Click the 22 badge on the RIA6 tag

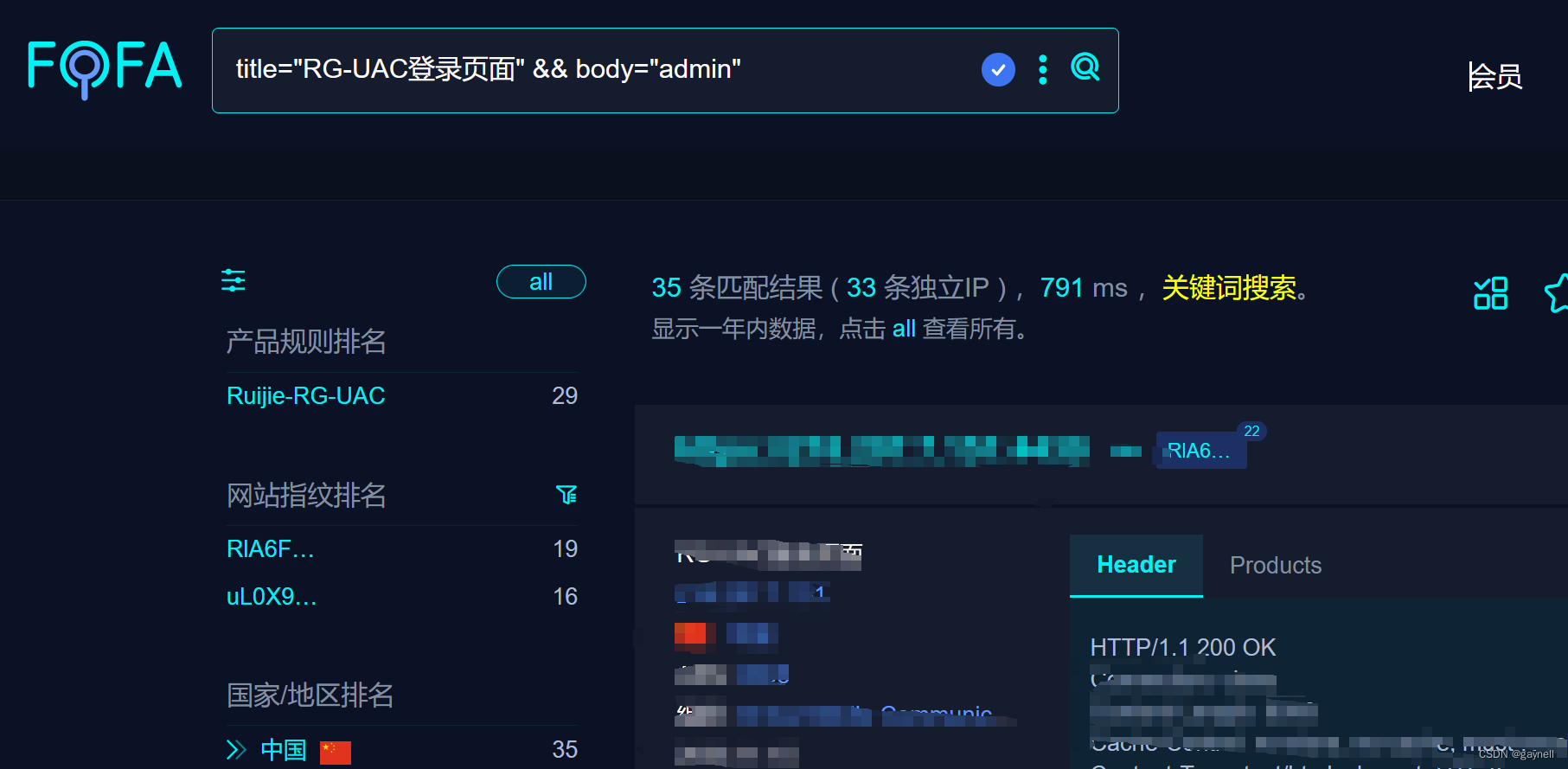tap(1251, 431)
